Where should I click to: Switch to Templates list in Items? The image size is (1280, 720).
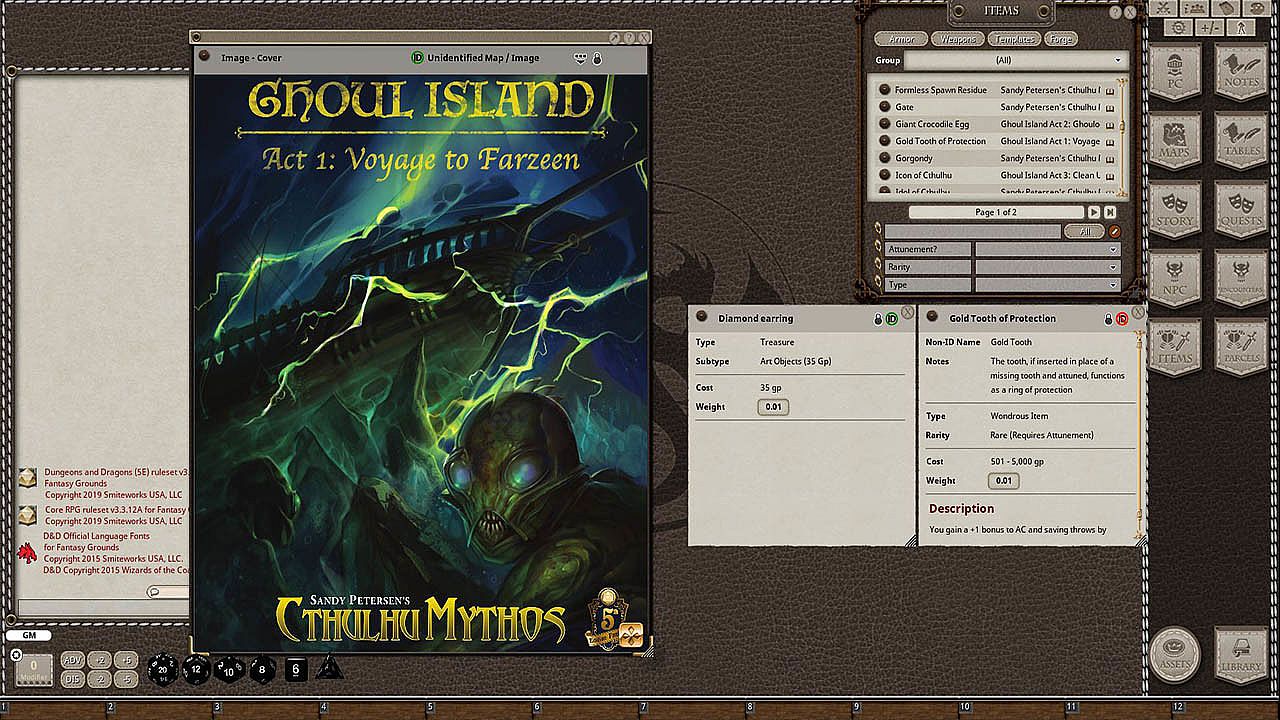point(1014,40)
